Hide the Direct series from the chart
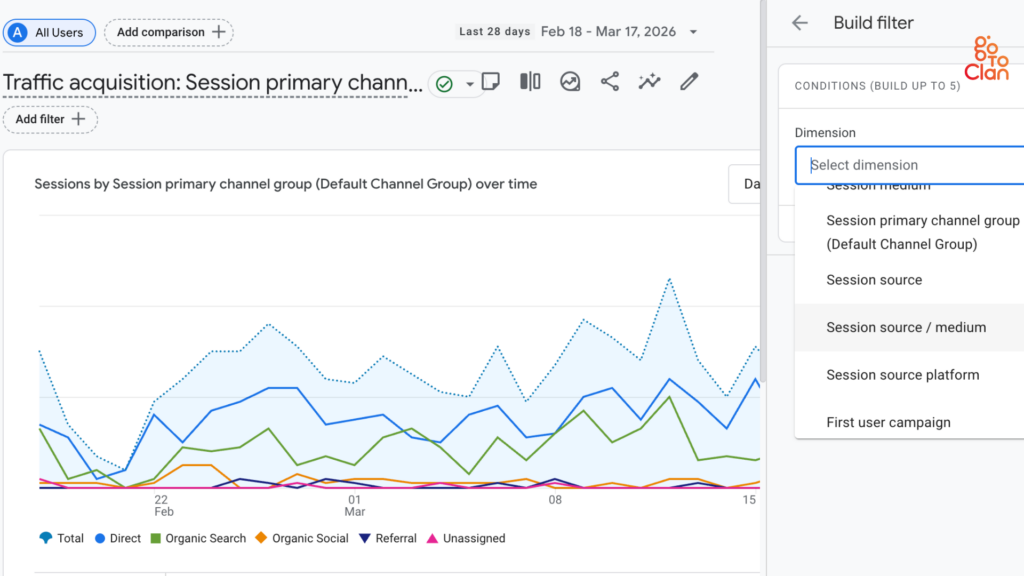Image resolution: width=1024 pixels, height=576 pixels. [x=117, y=538]
